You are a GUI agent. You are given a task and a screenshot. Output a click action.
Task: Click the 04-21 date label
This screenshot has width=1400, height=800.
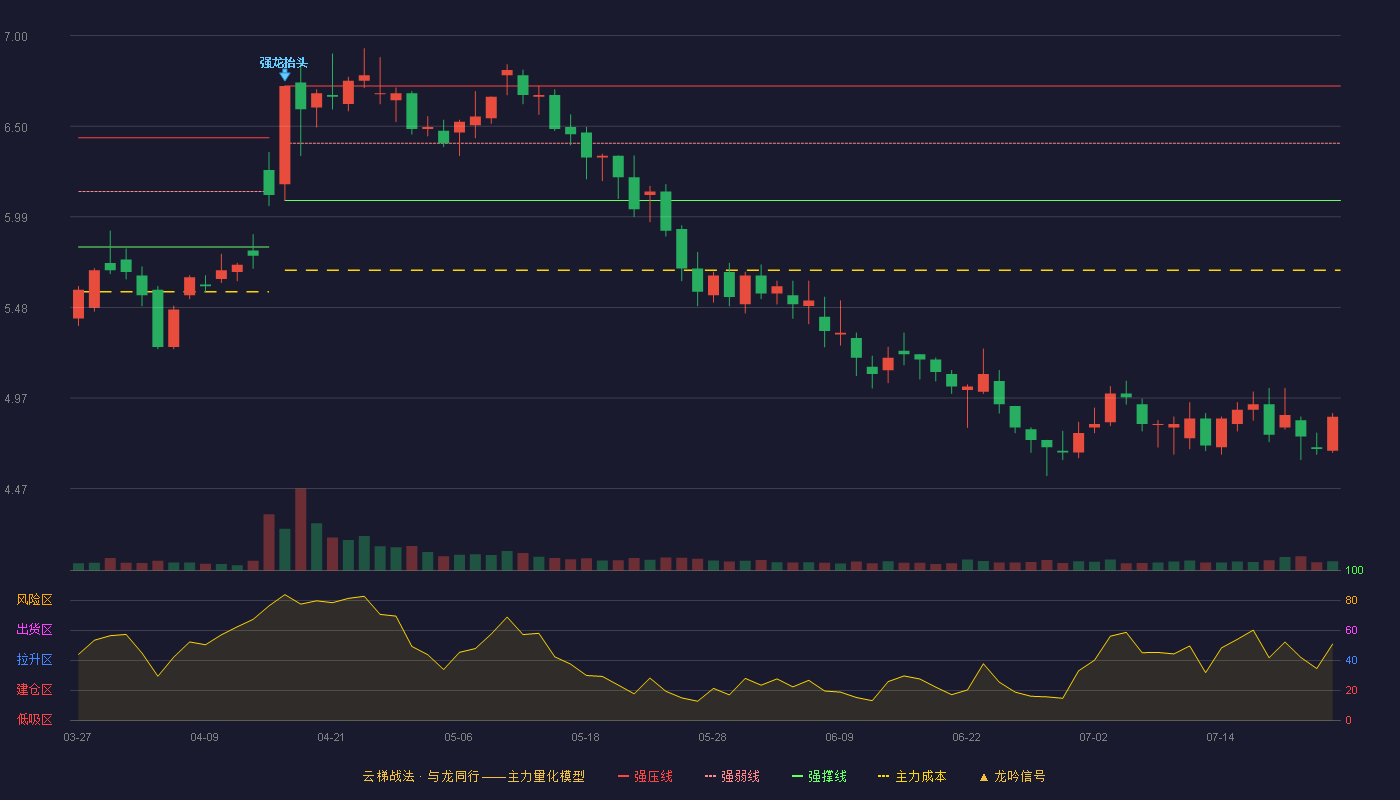(x=331, y=737)
